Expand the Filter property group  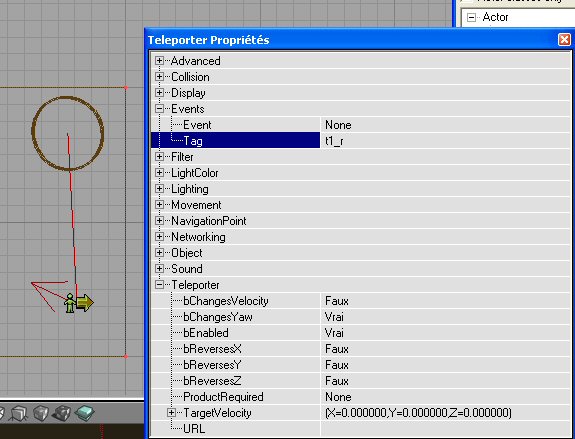159,157
